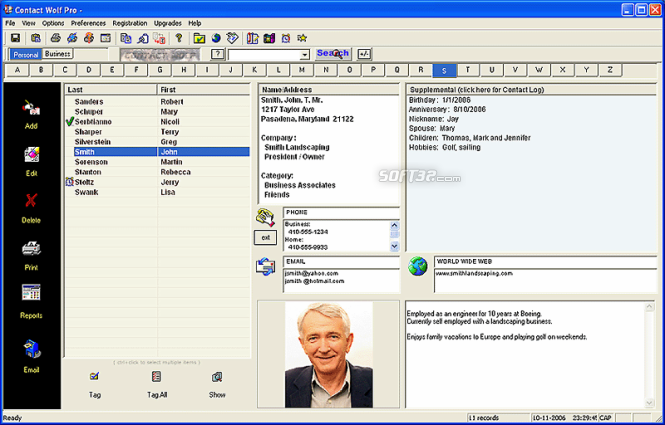
Task: Click the Search button
Action: (x=332, y=53)
